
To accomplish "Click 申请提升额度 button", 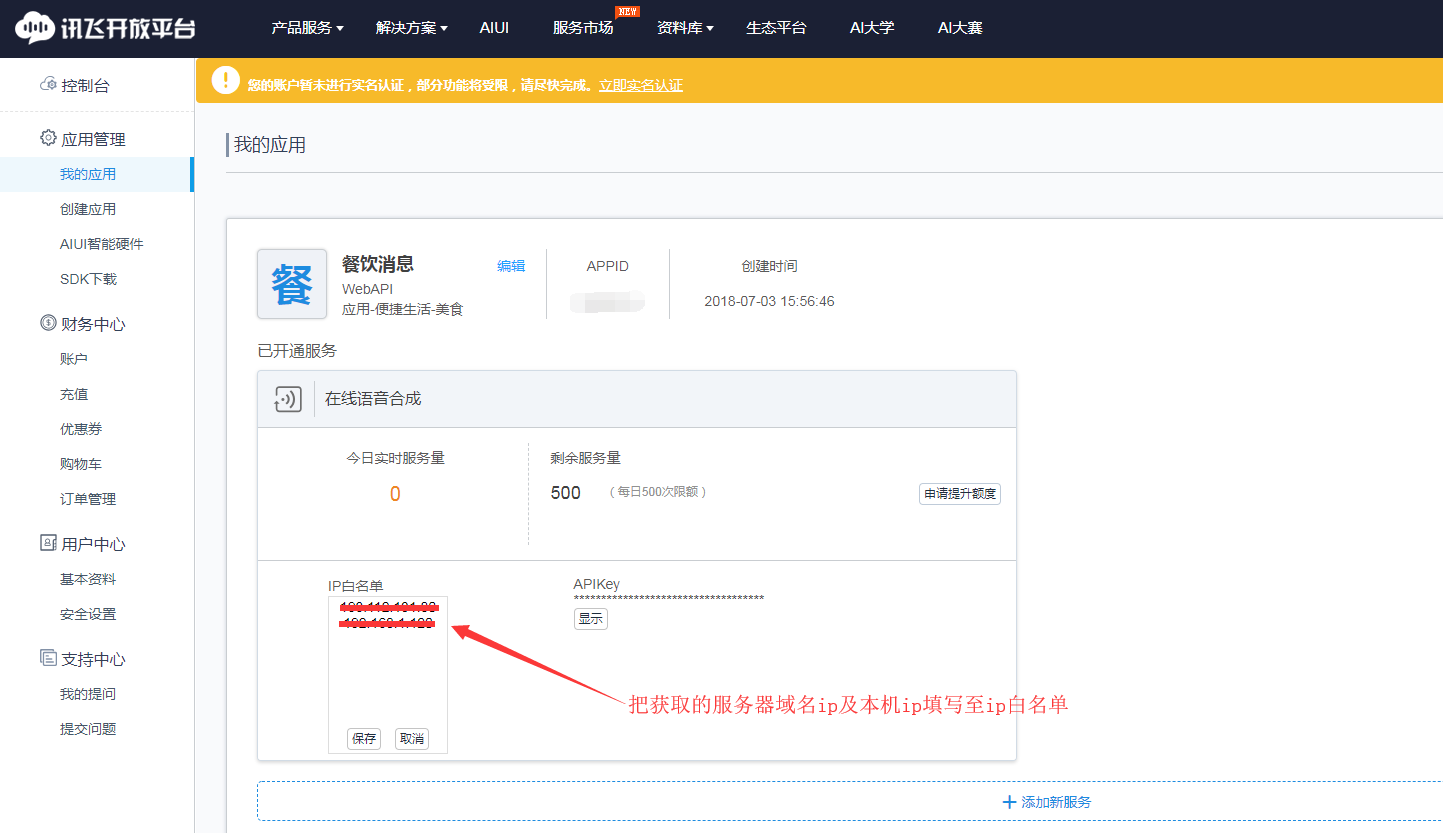I will 959,494.
